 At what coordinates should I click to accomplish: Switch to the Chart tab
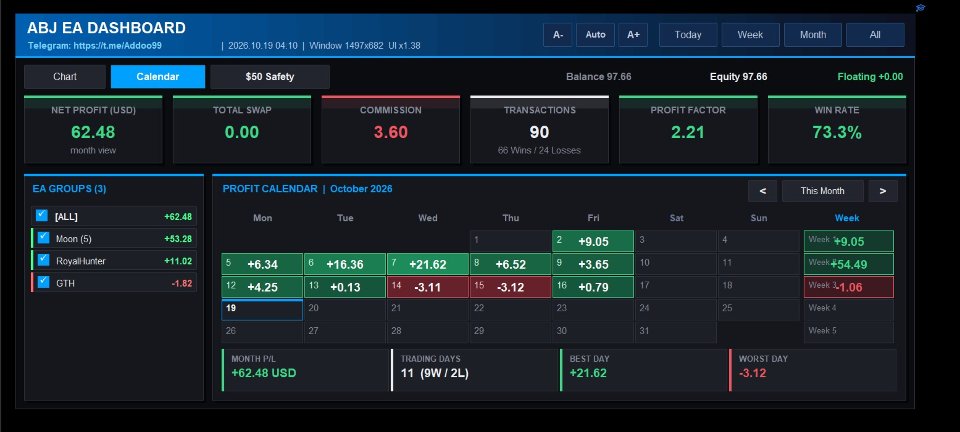(65, 76)
